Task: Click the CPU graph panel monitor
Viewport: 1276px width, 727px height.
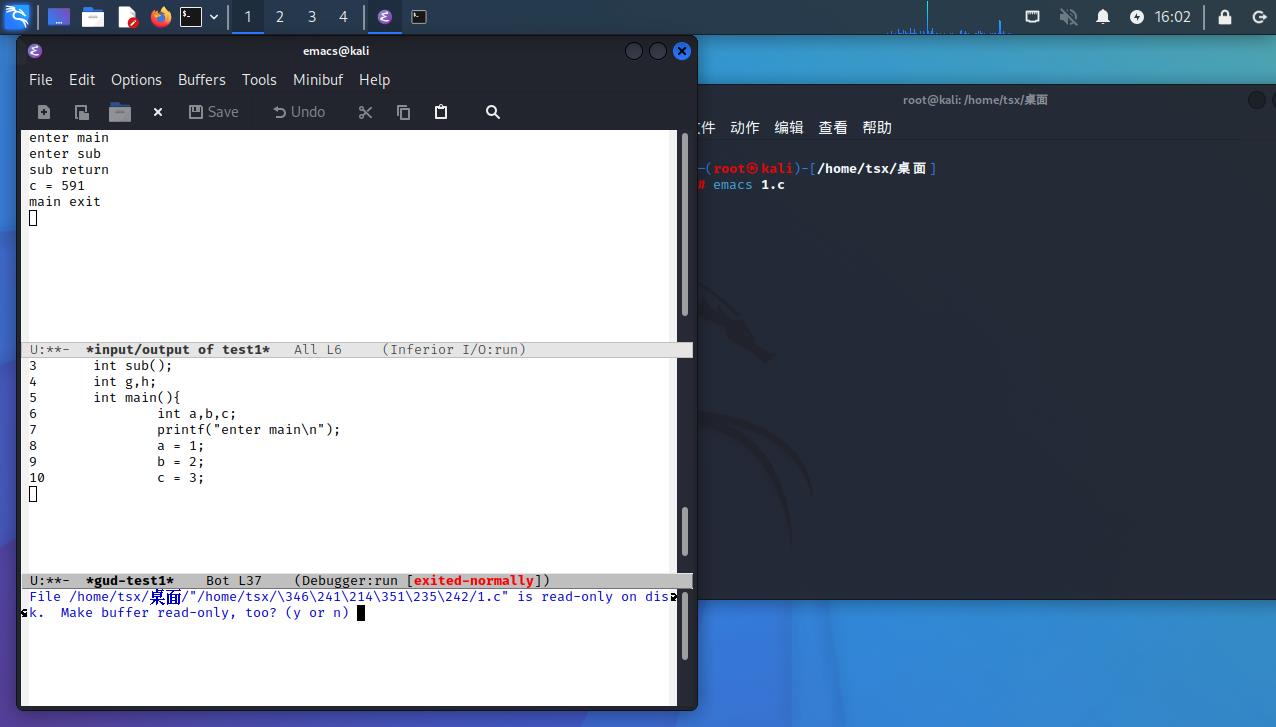Action: point(949,17)
